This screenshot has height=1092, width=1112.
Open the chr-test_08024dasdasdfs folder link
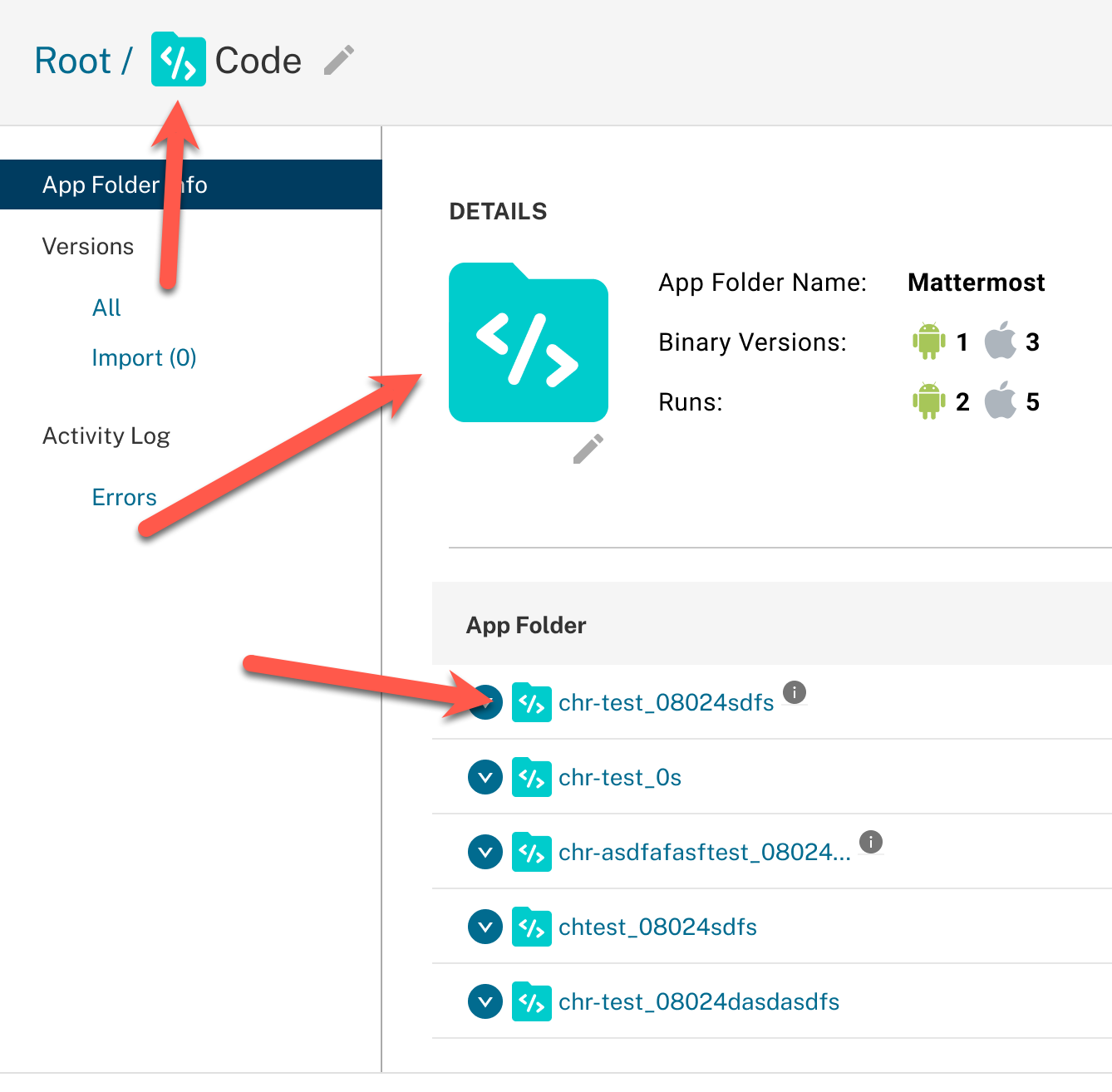(699, 1002)
